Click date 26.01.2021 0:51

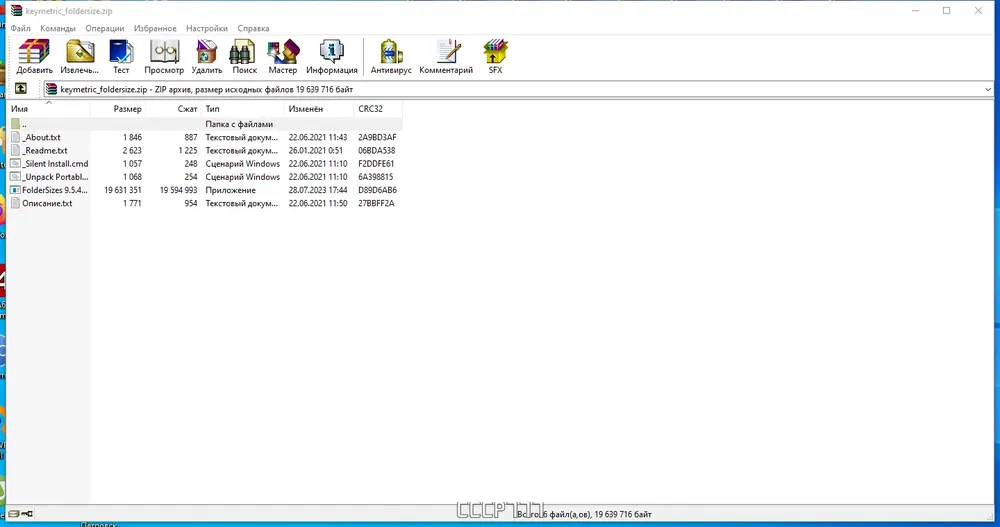pyautogui.click(x=316, y=151)
